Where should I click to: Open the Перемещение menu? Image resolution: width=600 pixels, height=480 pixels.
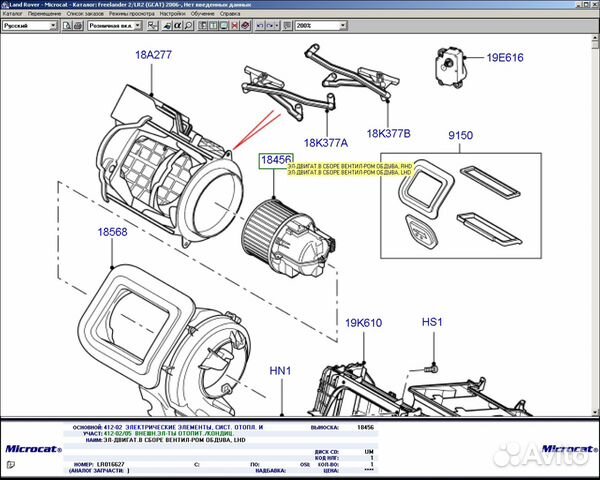pyautogui.click(x=44, y=13)
